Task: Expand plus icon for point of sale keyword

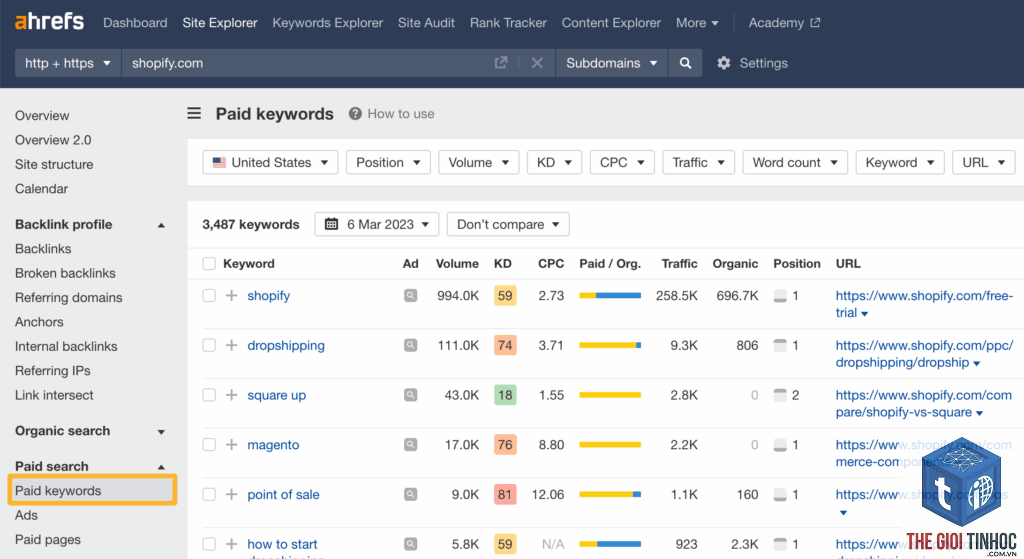Action: [x=231, y=494]
